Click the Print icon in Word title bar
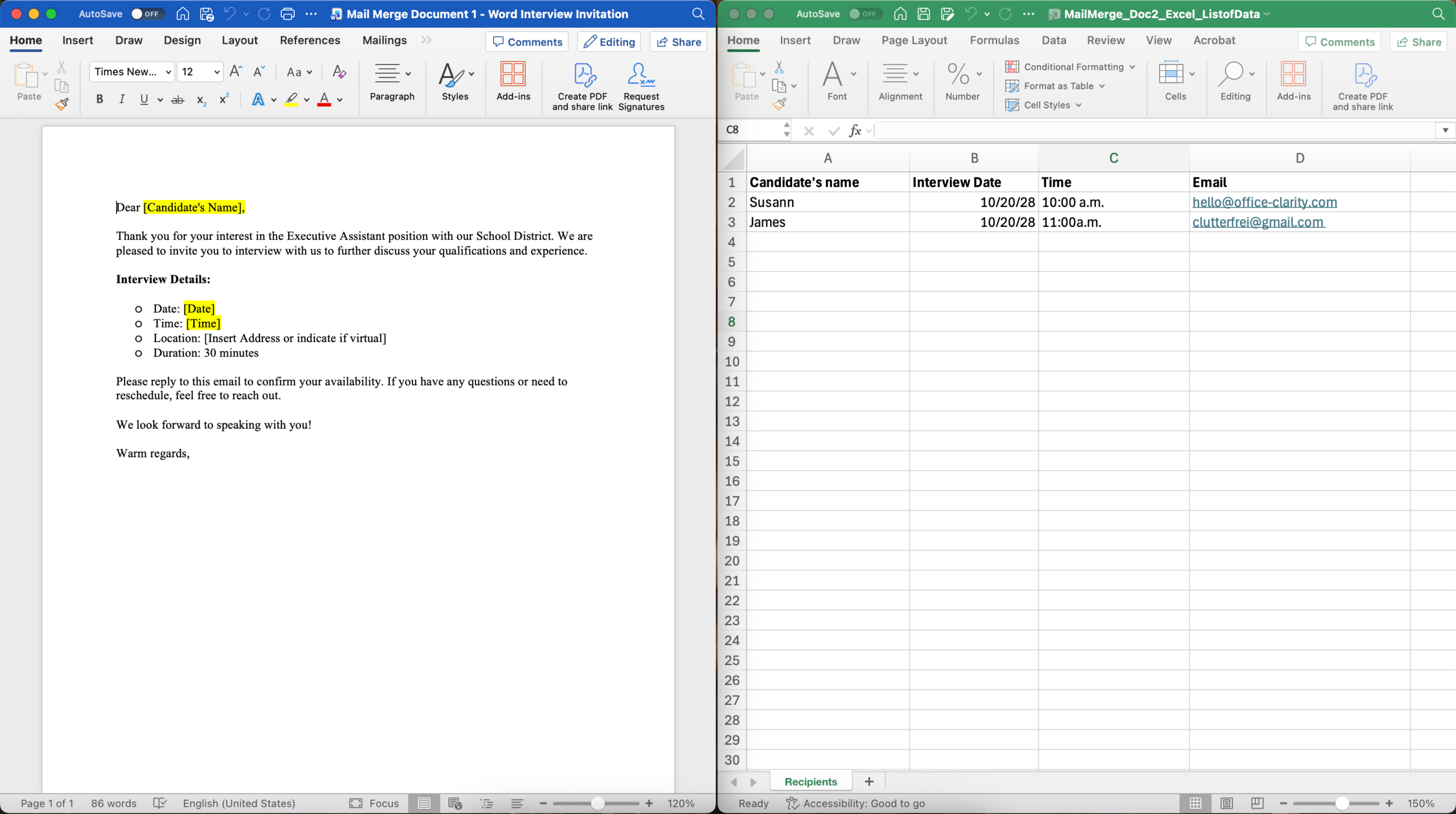 coord(288,14)
